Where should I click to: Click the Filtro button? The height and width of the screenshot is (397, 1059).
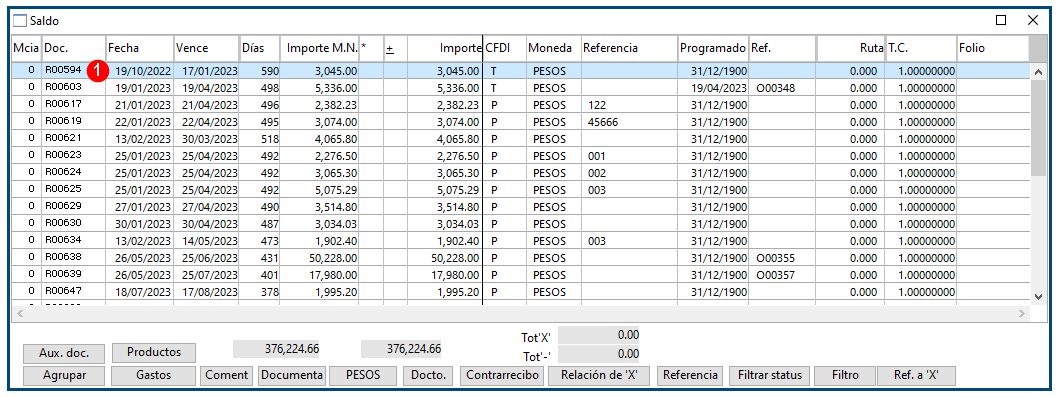point(845,375)
